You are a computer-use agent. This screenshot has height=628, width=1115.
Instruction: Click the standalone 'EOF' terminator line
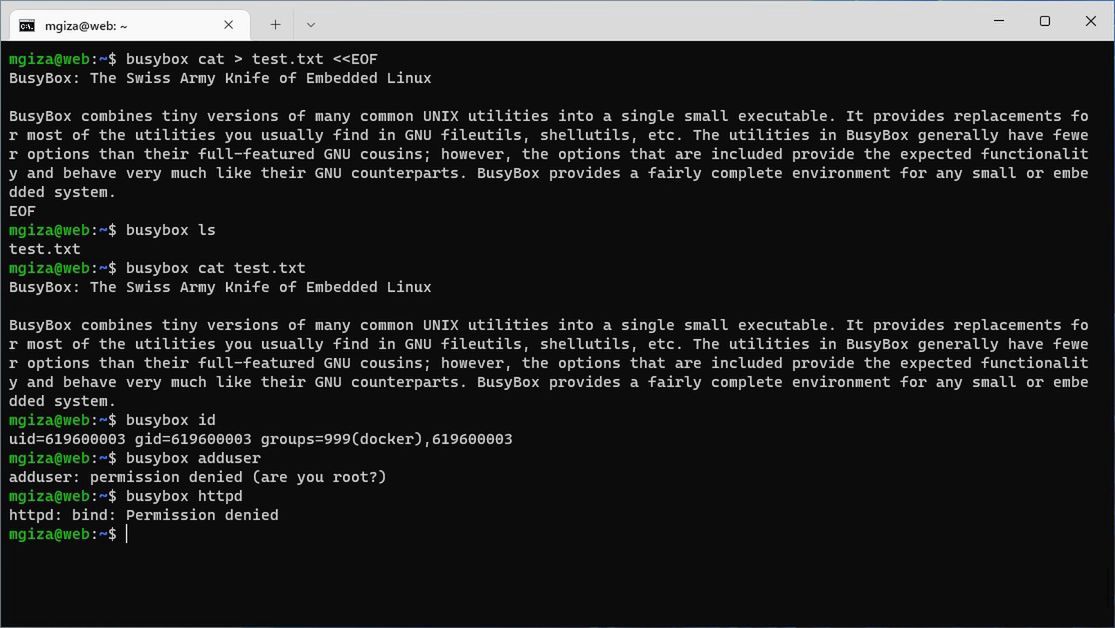click(x=22, y=211)
